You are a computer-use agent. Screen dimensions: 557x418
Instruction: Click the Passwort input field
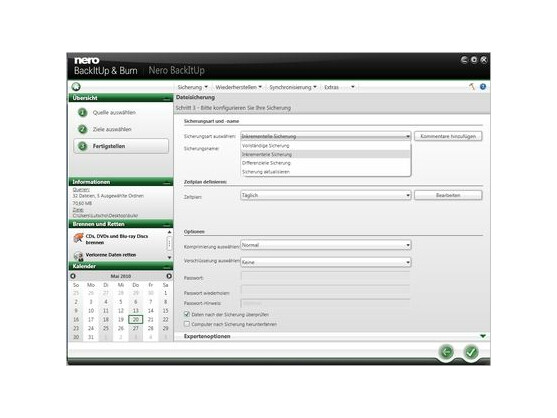coord(325,277)
